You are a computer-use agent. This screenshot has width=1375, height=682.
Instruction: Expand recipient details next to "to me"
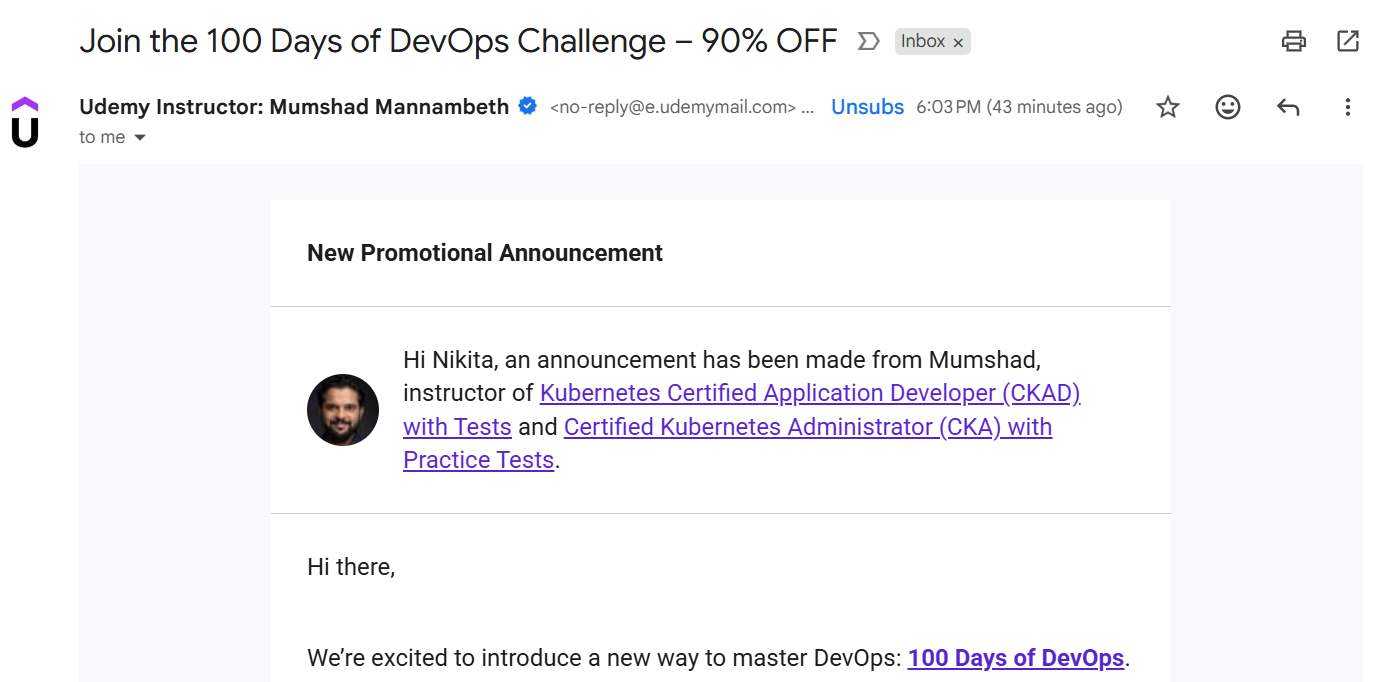coord(140,138)
